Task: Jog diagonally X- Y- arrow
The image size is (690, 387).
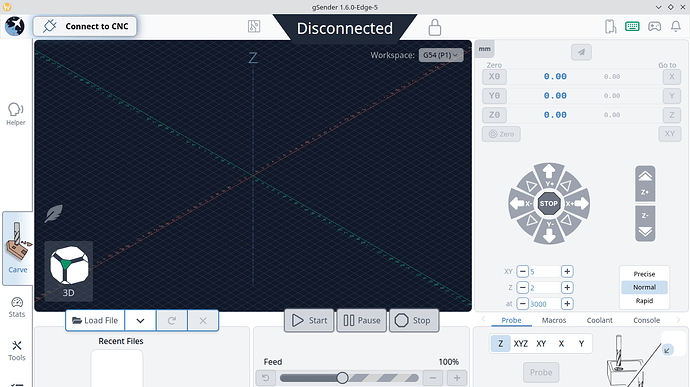Action: point(531,221)
